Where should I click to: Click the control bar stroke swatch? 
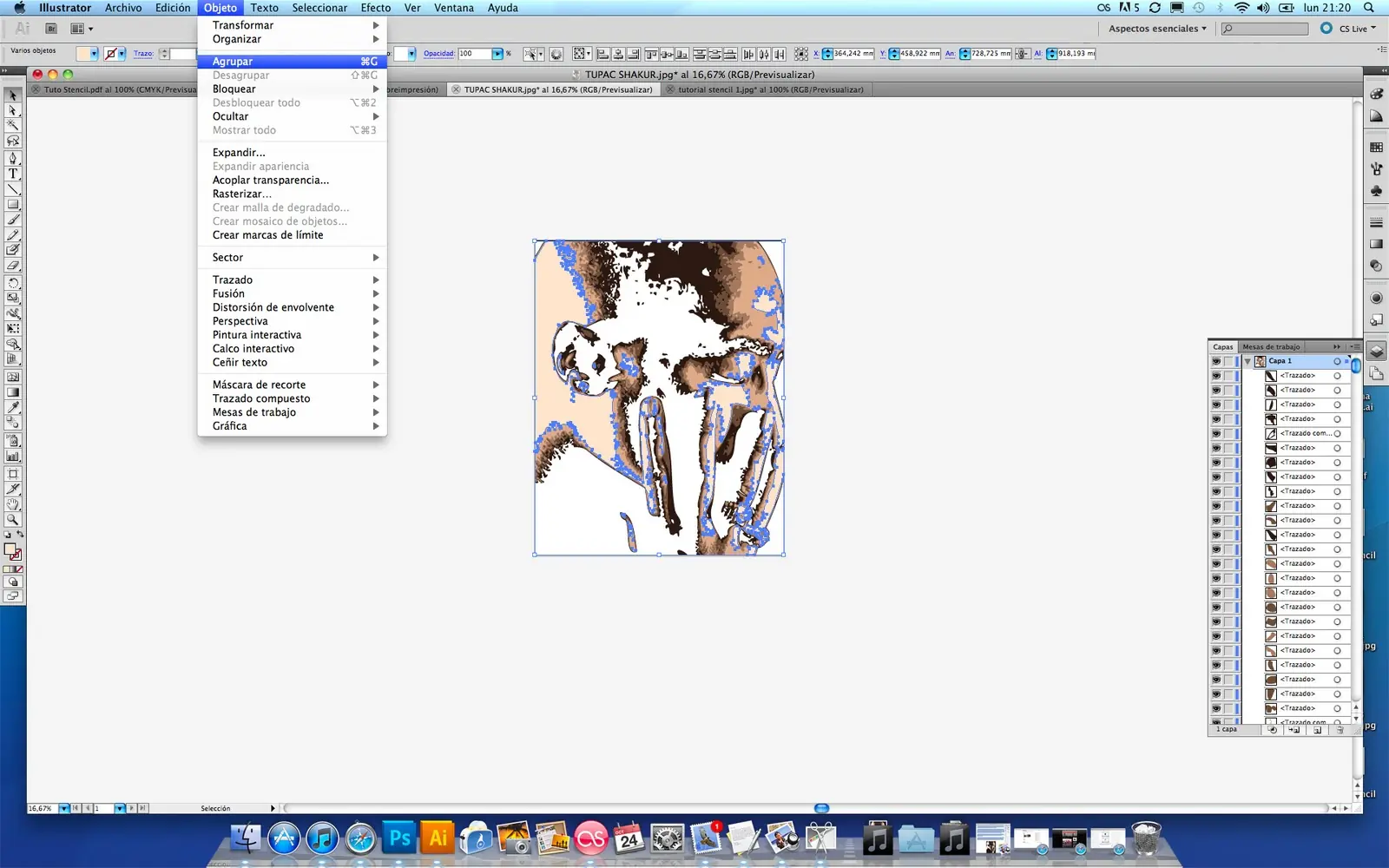(110, 54)
